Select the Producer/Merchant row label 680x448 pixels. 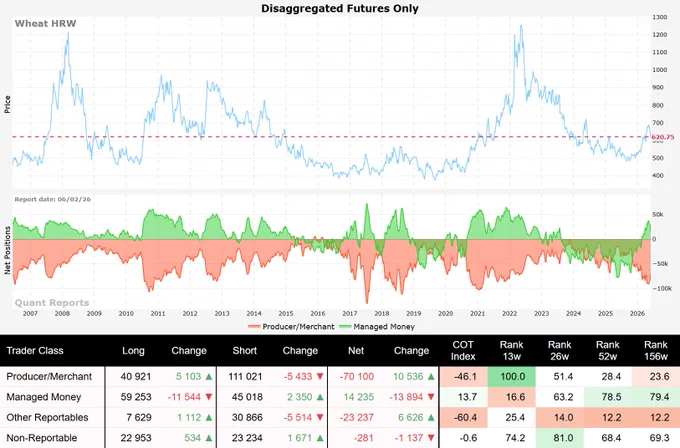[x=49, y=376]
